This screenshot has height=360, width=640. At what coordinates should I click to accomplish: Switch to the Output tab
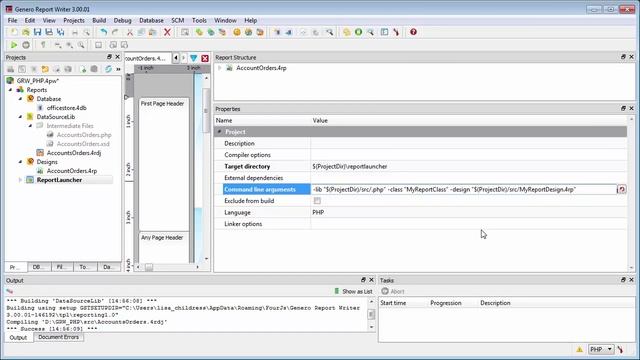pos(18,338)
